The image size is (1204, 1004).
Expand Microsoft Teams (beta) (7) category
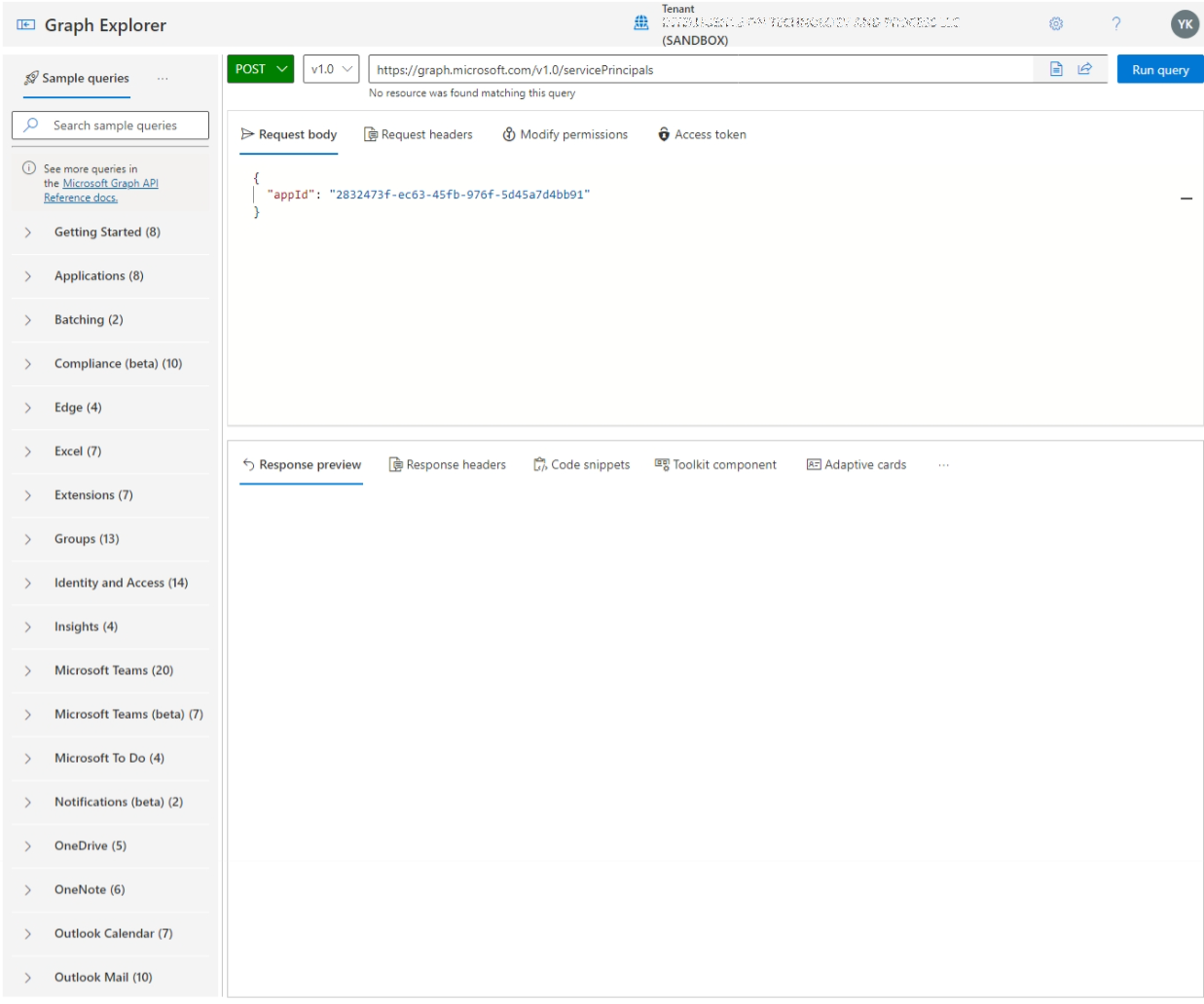tap(110, 714)
